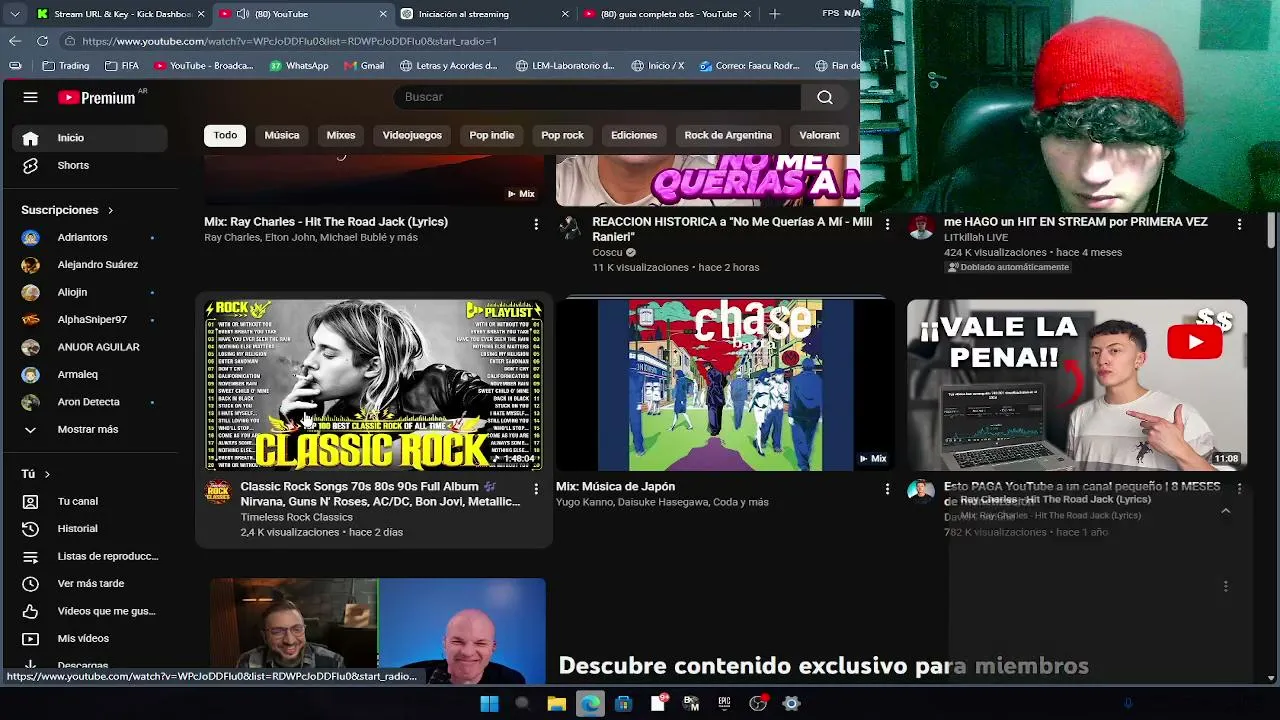
Task: Open Listas de reproducción sidebar item
Action: [90, 556]
